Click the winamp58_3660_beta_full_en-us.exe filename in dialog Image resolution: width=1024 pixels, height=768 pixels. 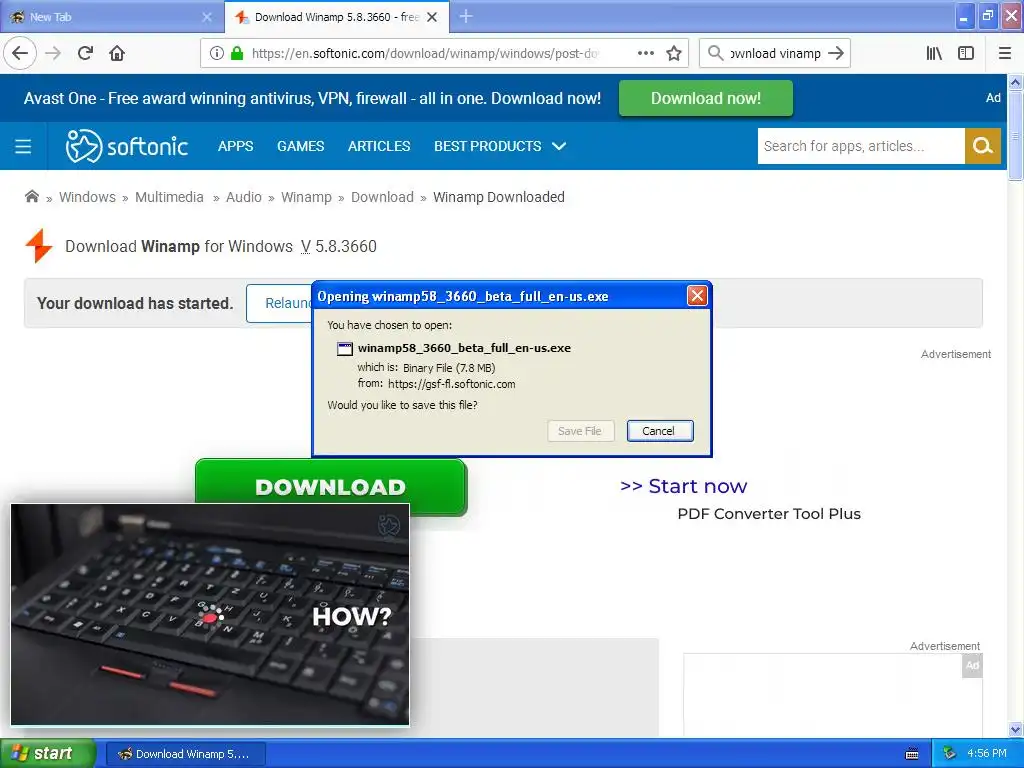[464, 348]
